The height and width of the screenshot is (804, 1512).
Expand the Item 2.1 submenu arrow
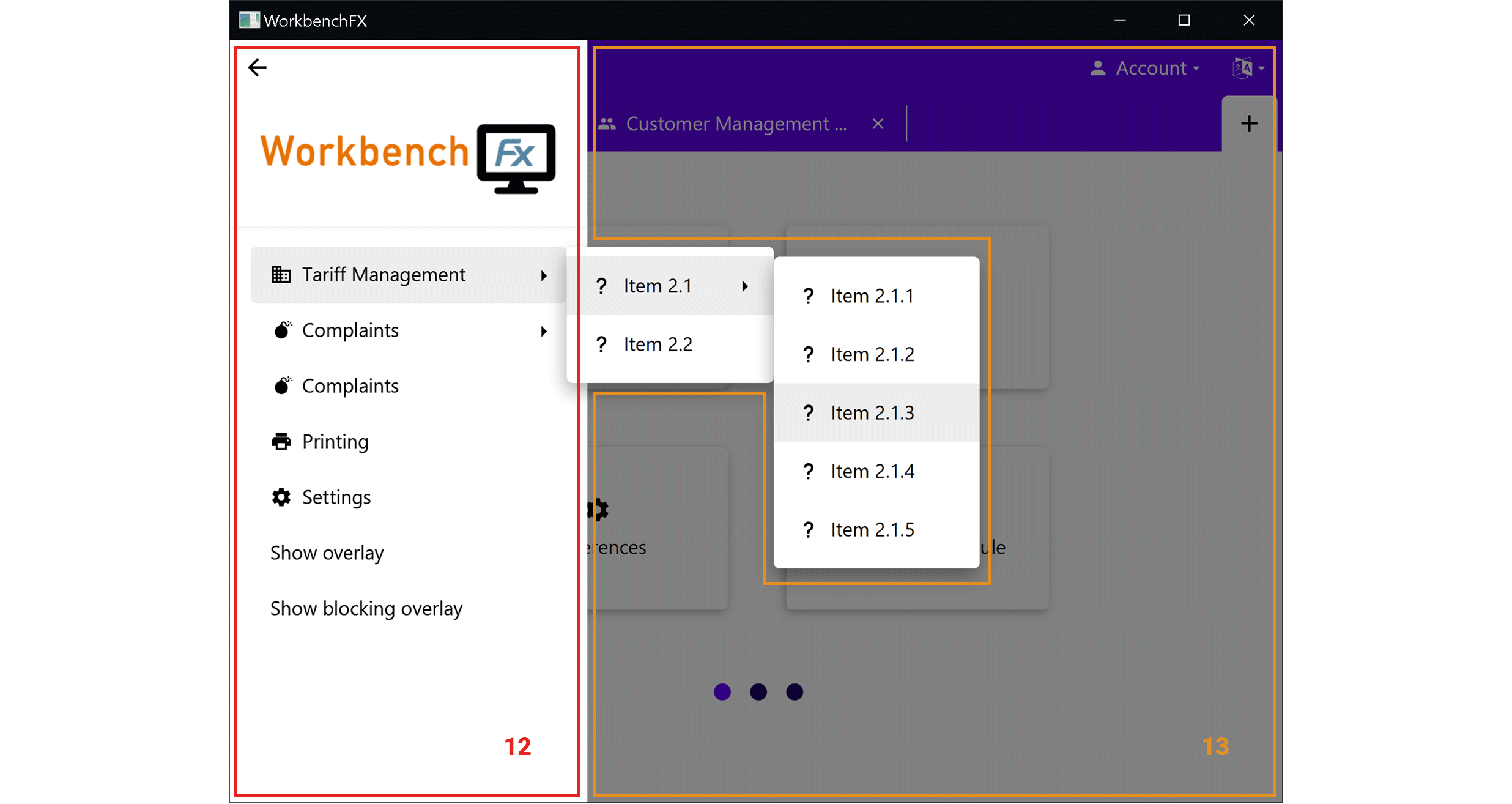pyautogui.click(x=744, y=286)
